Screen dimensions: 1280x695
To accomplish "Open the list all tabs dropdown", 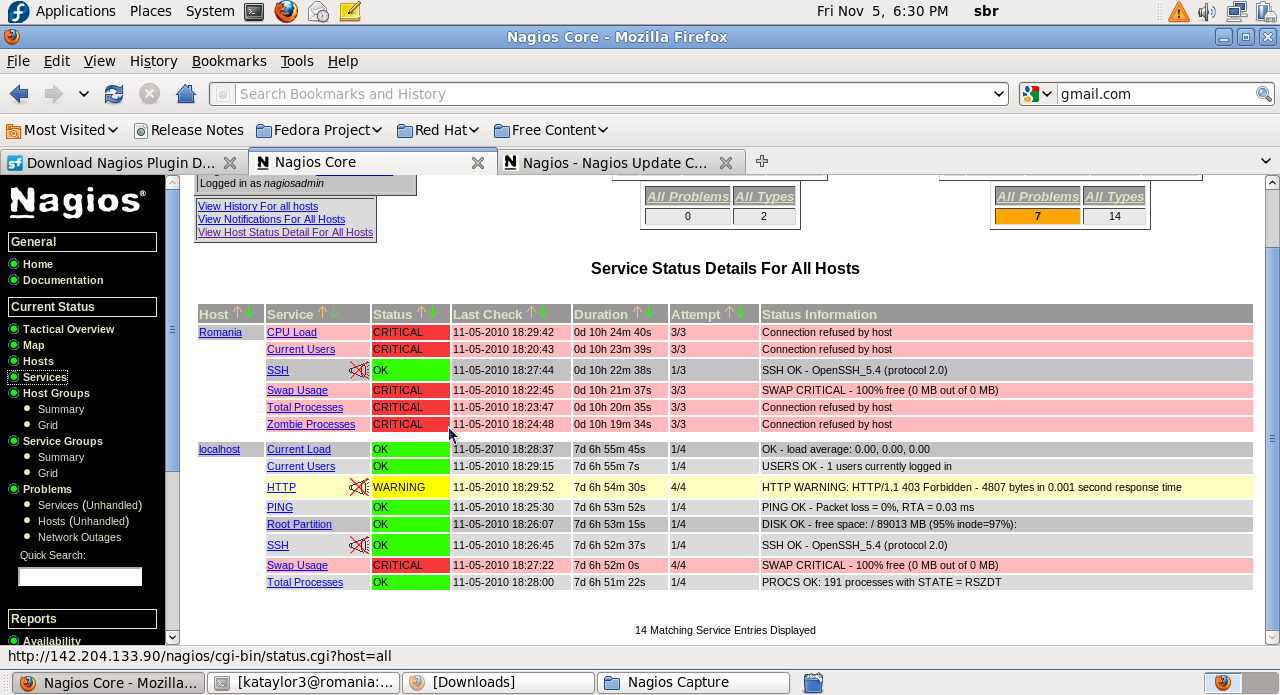I will click(x=1265, y=161).
